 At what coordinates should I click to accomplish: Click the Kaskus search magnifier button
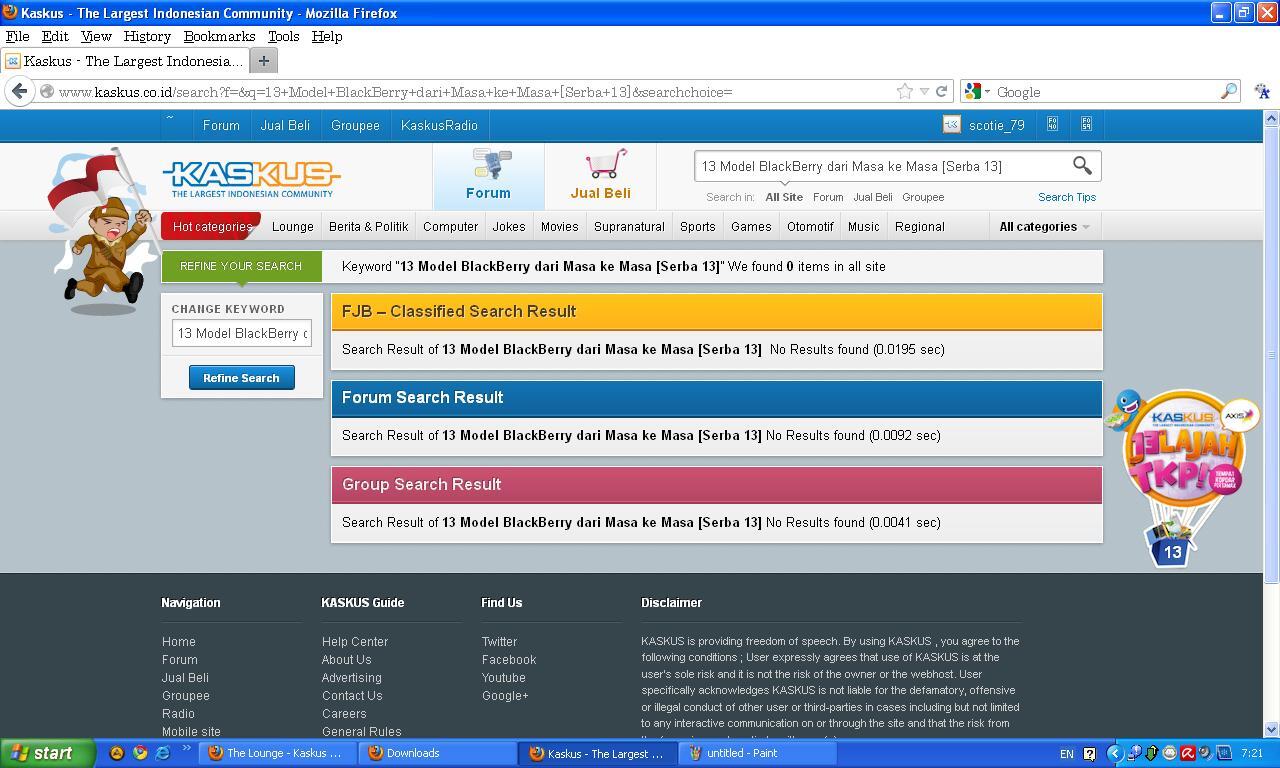tap(1082, 166)
